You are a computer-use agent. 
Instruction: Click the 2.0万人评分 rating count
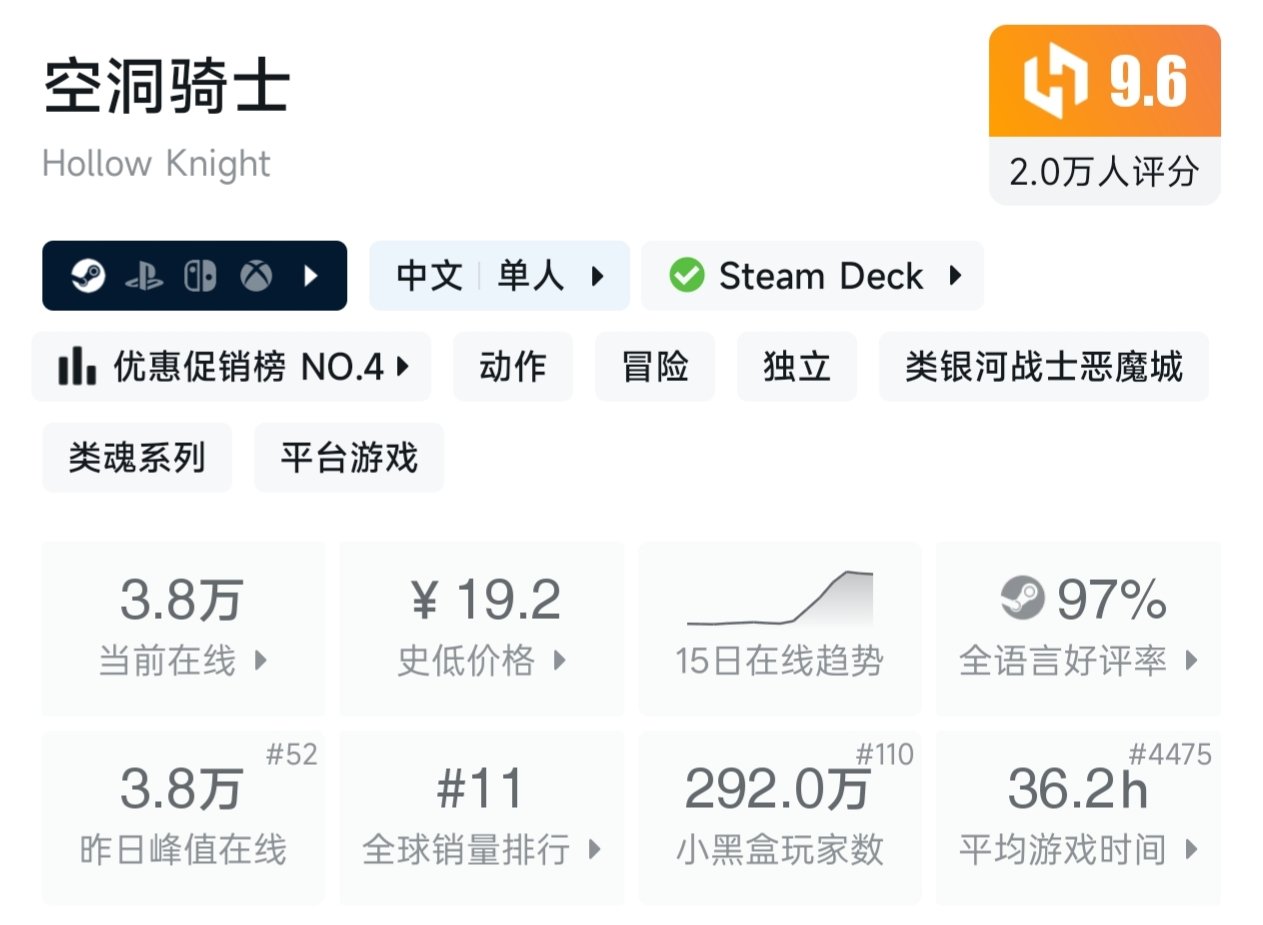(x=1104, y=172)
